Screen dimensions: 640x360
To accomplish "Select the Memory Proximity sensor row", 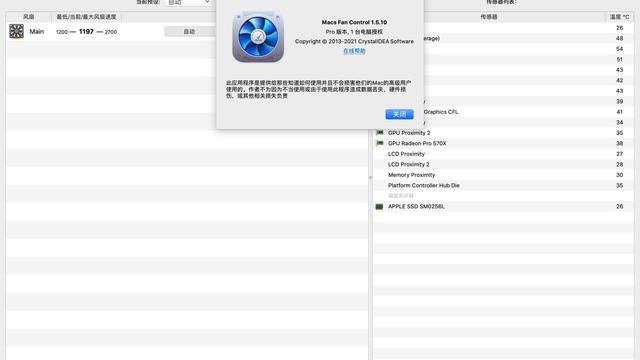I will (503, 175).
